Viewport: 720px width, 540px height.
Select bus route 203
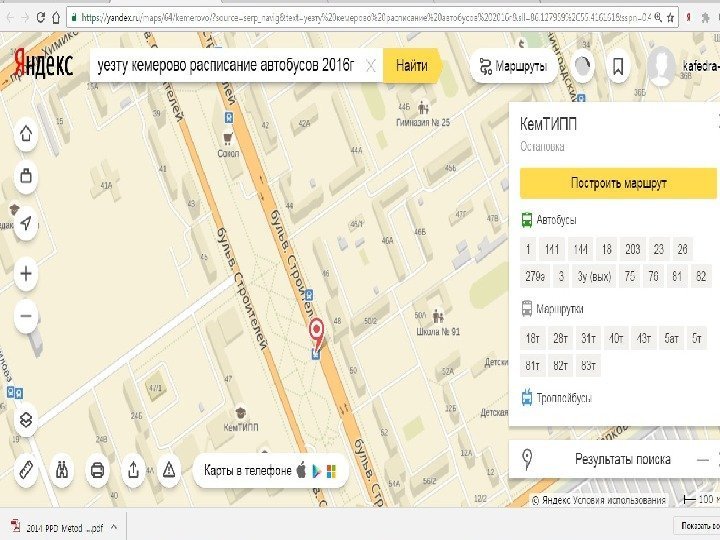633,249
